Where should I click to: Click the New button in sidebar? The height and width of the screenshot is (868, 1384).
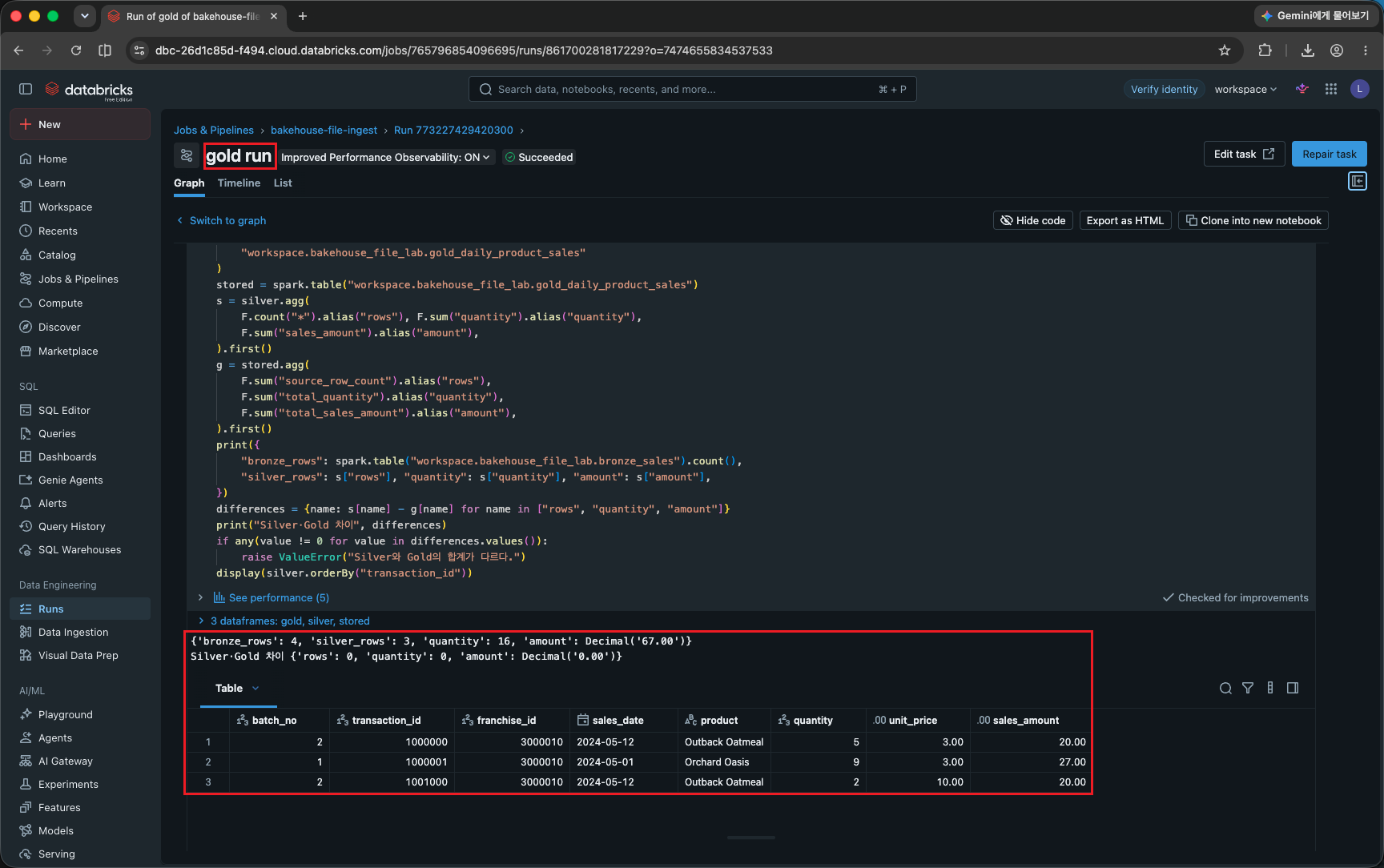80,124
